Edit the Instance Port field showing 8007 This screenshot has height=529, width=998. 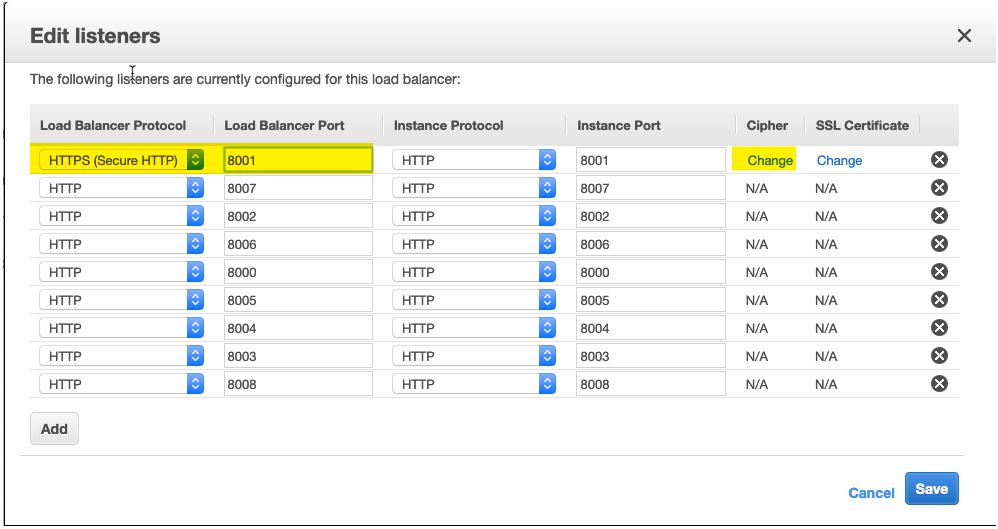point(650,188)
